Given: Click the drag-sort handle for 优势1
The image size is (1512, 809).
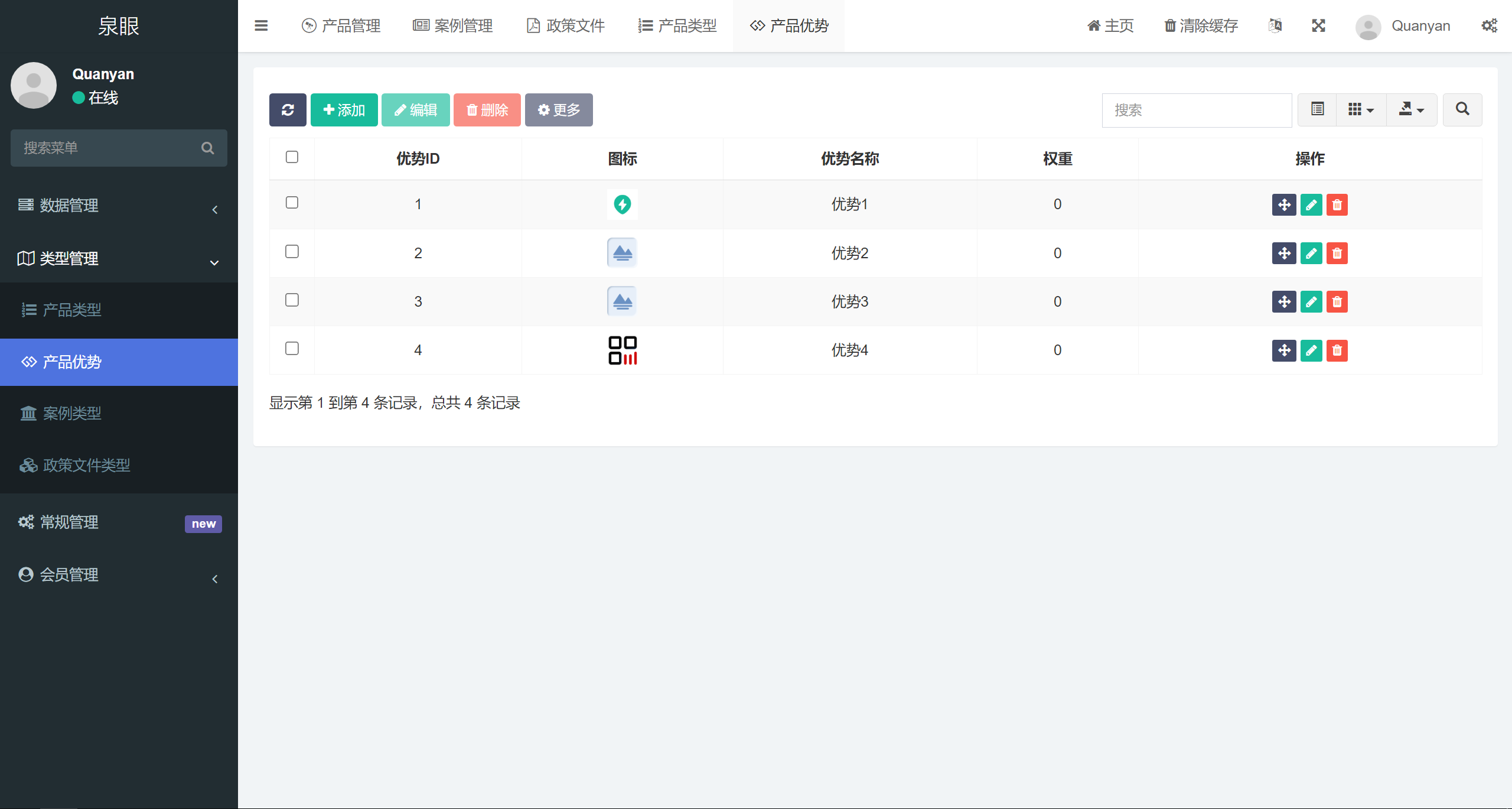Looking at the screenshot, I should click(x=1284, y=205).
